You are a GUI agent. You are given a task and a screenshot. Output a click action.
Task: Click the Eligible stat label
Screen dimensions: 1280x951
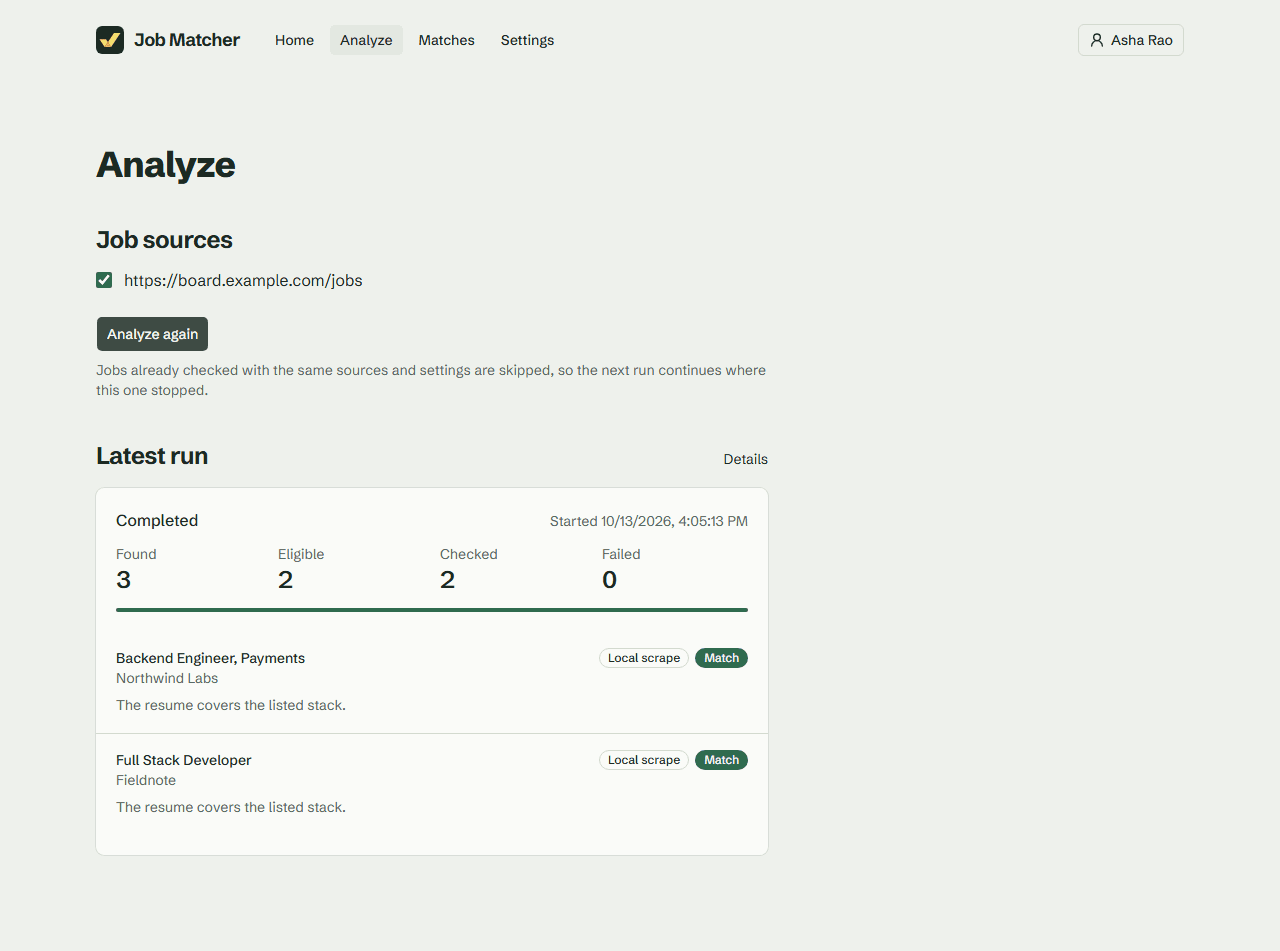click(301, 554)
